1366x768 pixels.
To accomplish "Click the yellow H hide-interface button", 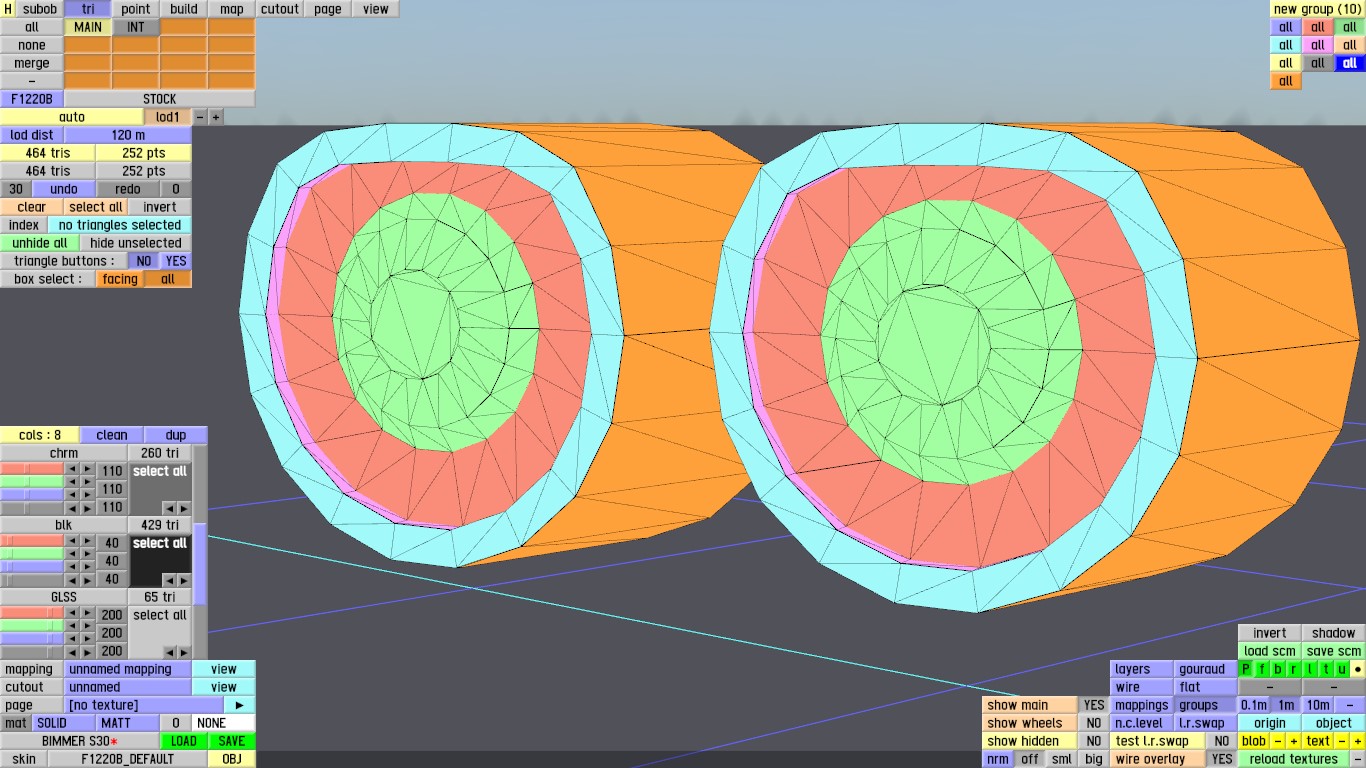I will (8, 9).
